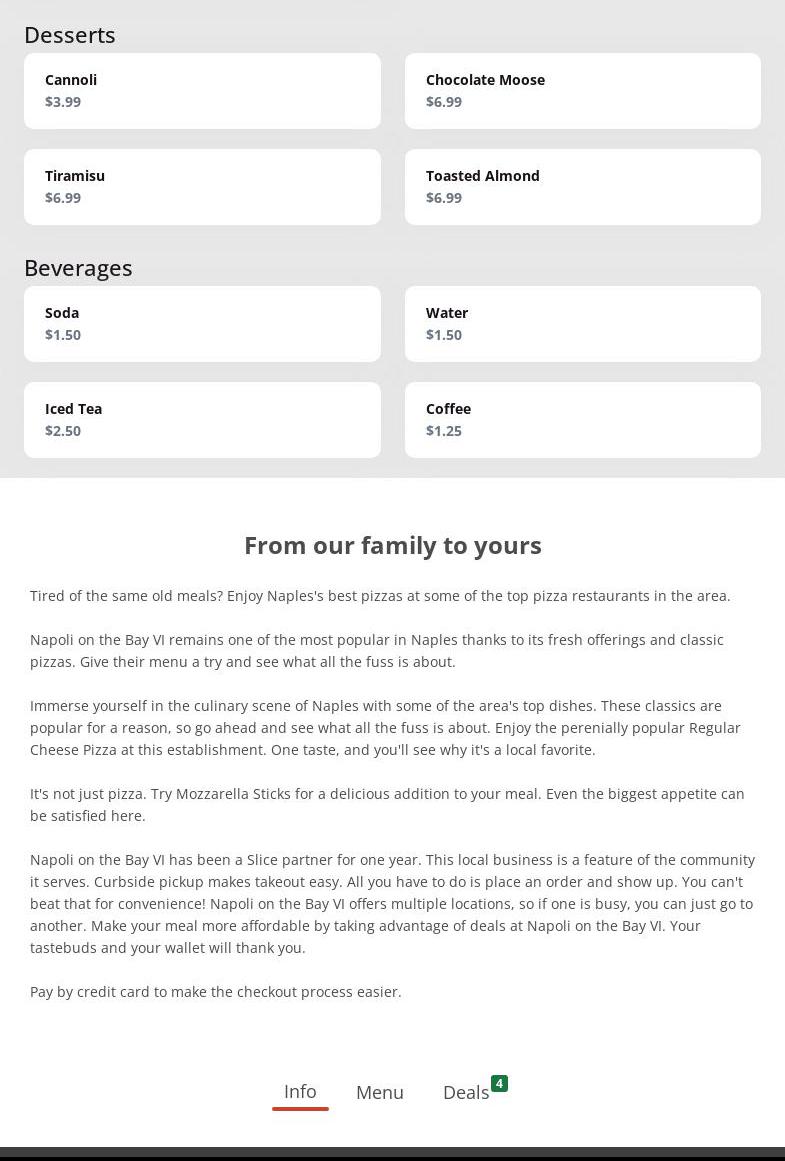785x1161 pixels.
Task: Pick the Water beverage item
Action: click(582, 324)
